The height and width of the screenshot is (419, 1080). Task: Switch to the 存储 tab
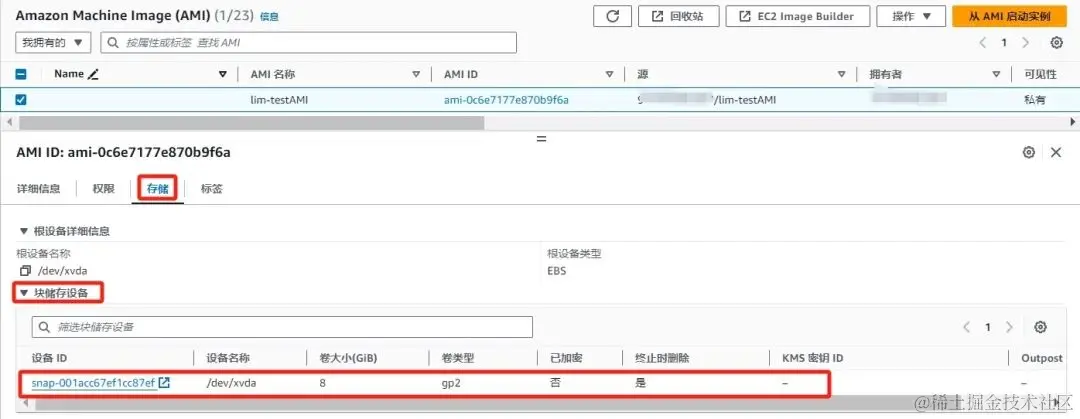tap(158, 188)
